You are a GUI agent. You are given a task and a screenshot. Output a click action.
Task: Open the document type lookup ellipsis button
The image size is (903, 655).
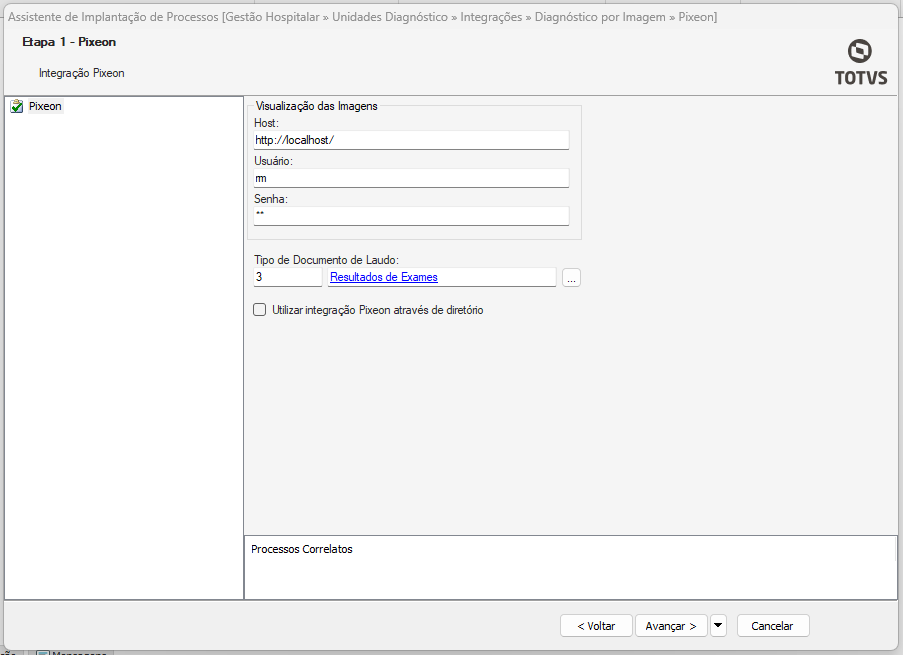tap(571, 278)
